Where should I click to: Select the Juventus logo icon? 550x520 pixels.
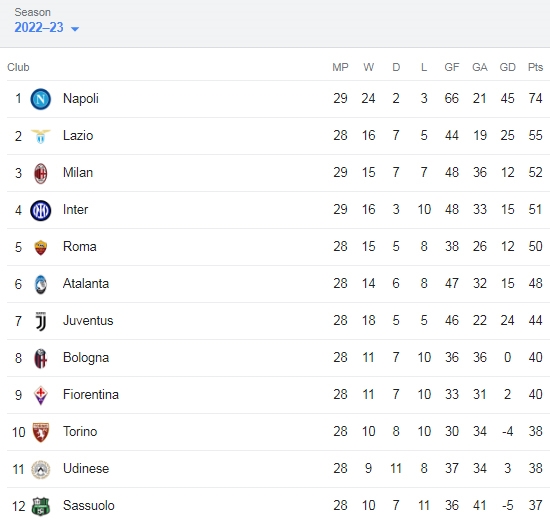(41, 321)
